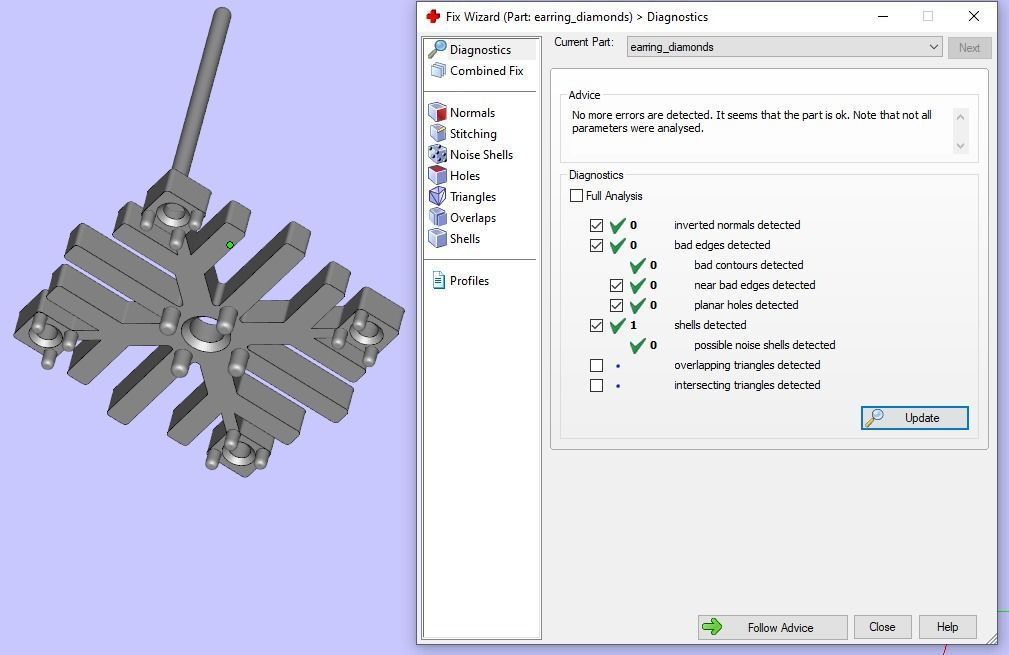Viewport: 1009px width, 655px height.
Task: Uncheck planar holes detected checkbox
Action: 616,305
